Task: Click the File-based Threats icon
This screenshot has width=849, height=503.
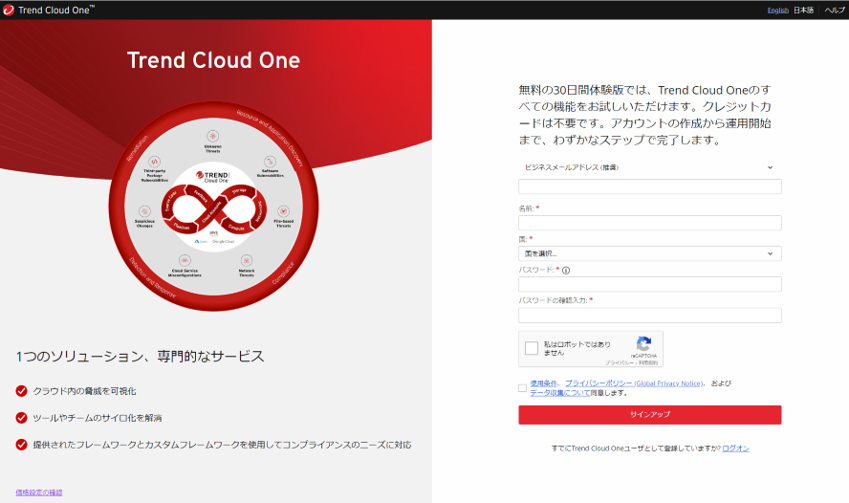Action: coord(282,212)
